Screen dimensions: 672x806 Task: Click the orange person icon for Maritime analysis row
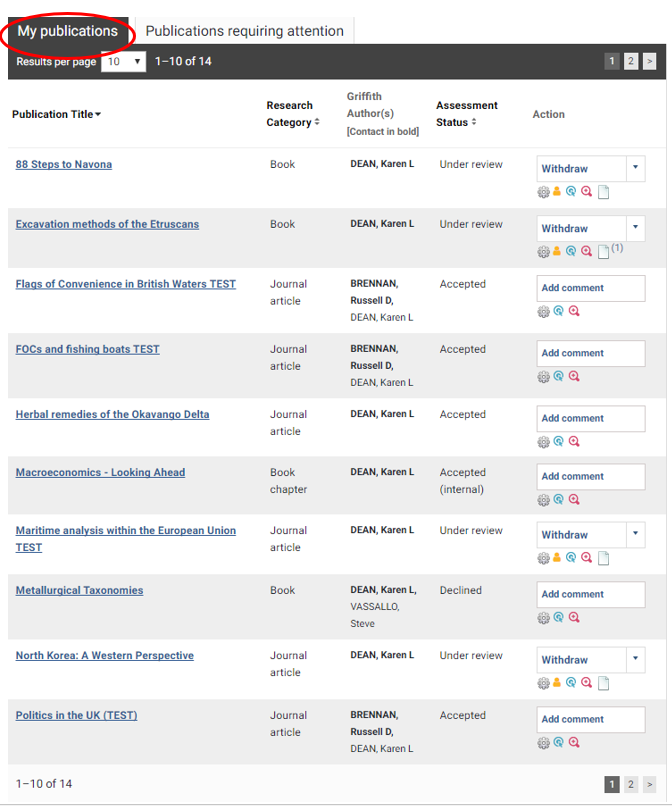click(557, 558)
